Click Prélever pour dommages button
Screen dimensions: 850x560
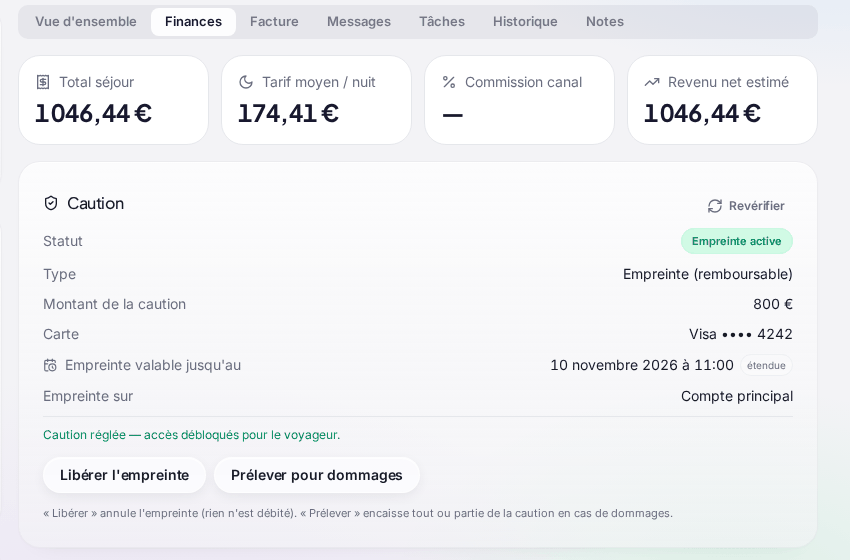coord(317,475)
